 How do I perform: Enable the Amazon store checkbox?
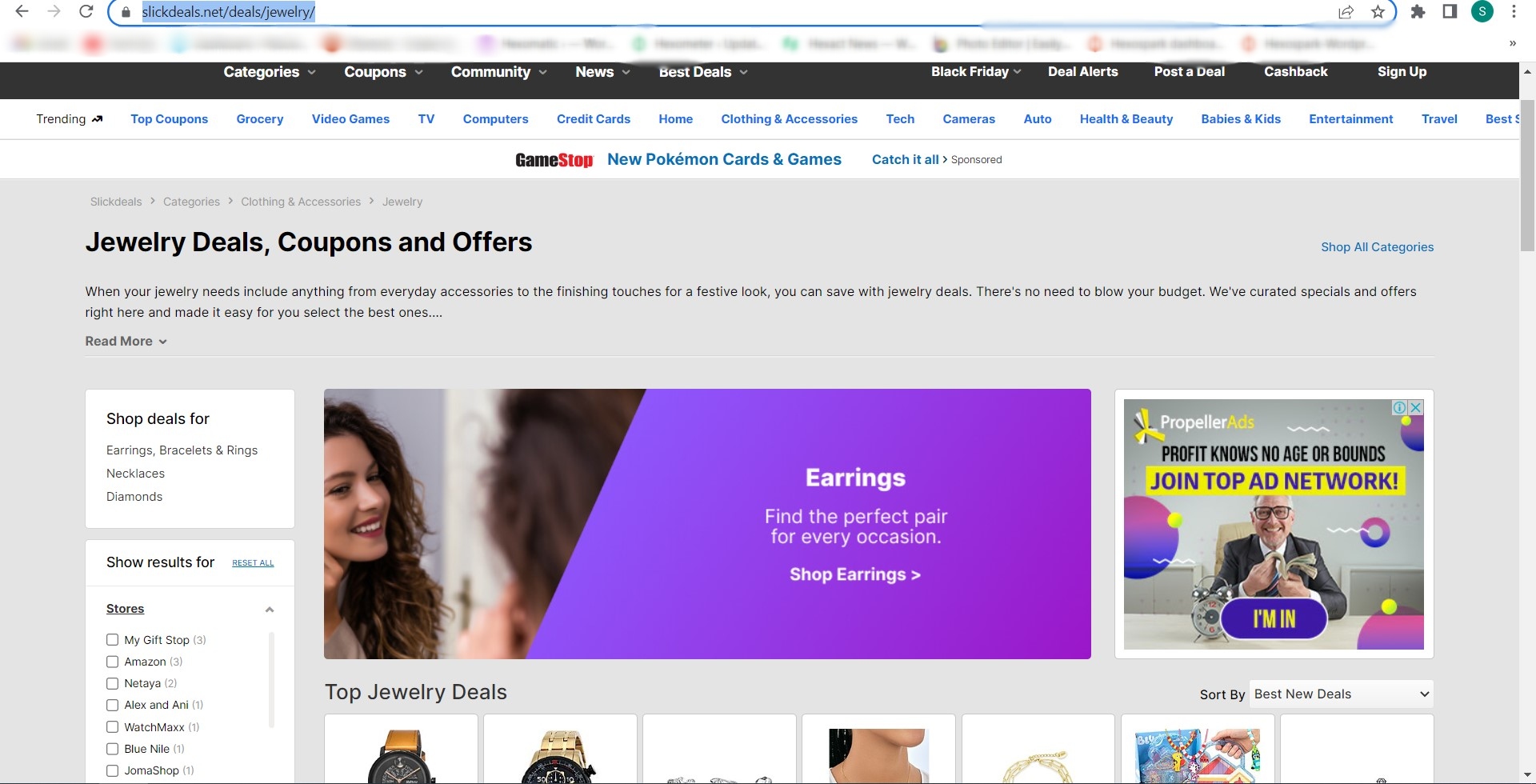[113, 662]
